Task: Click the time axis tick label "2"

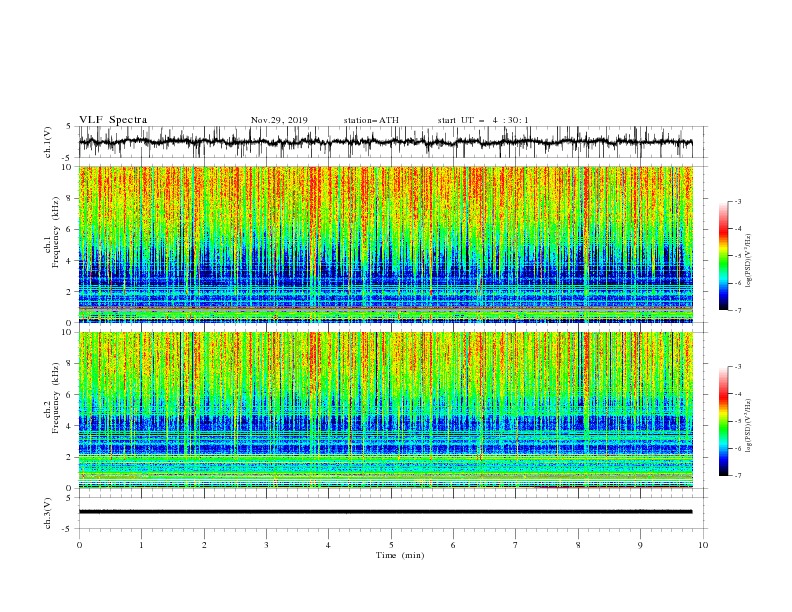Action: [204, 545]
